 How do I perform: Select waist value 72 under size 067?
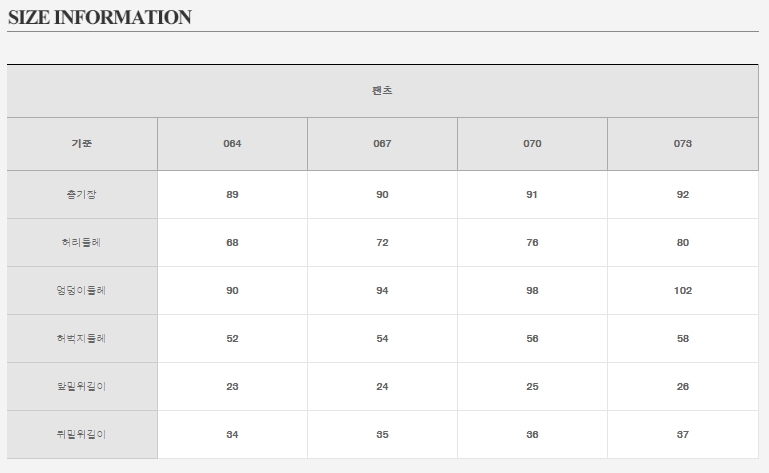382,243
